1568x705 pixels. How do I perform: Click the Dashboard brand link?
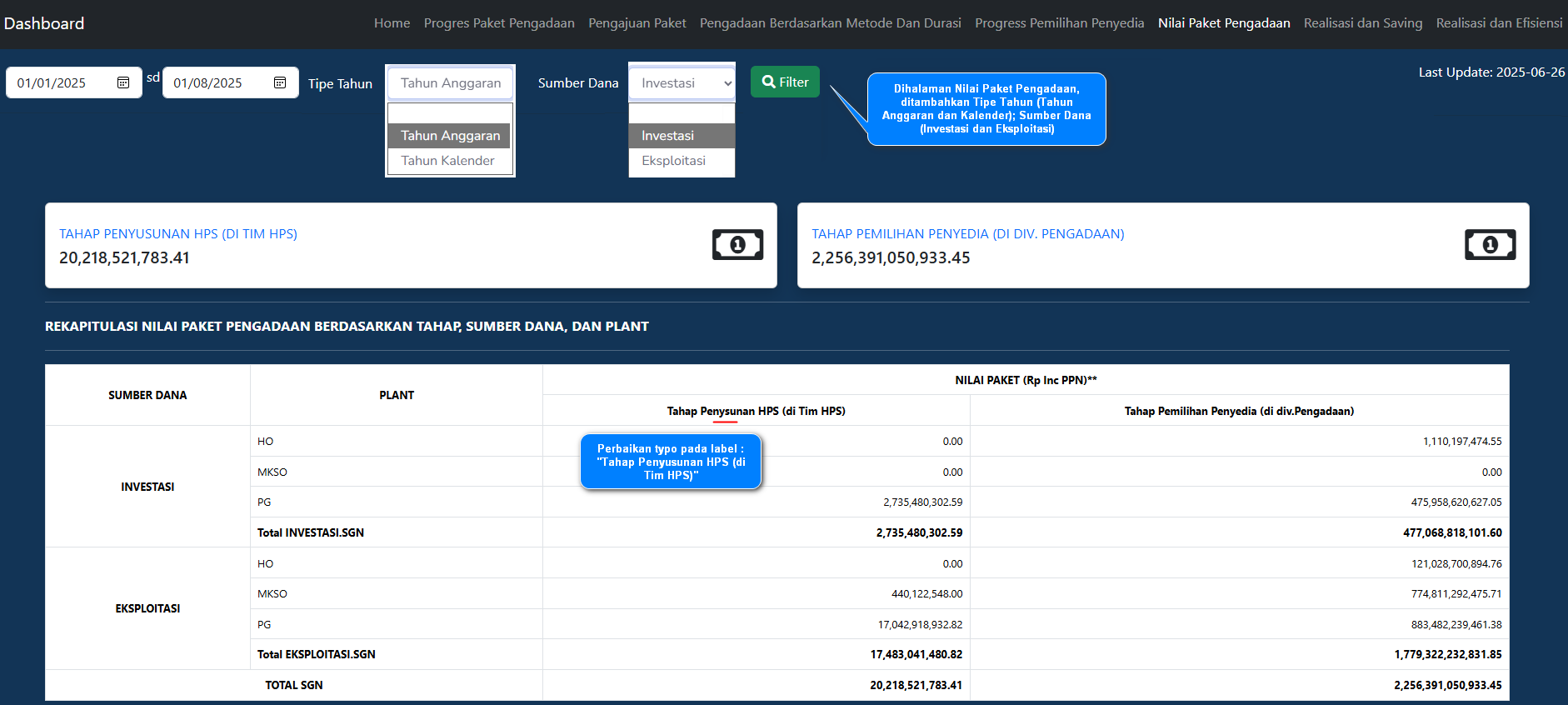coord(44,23)
